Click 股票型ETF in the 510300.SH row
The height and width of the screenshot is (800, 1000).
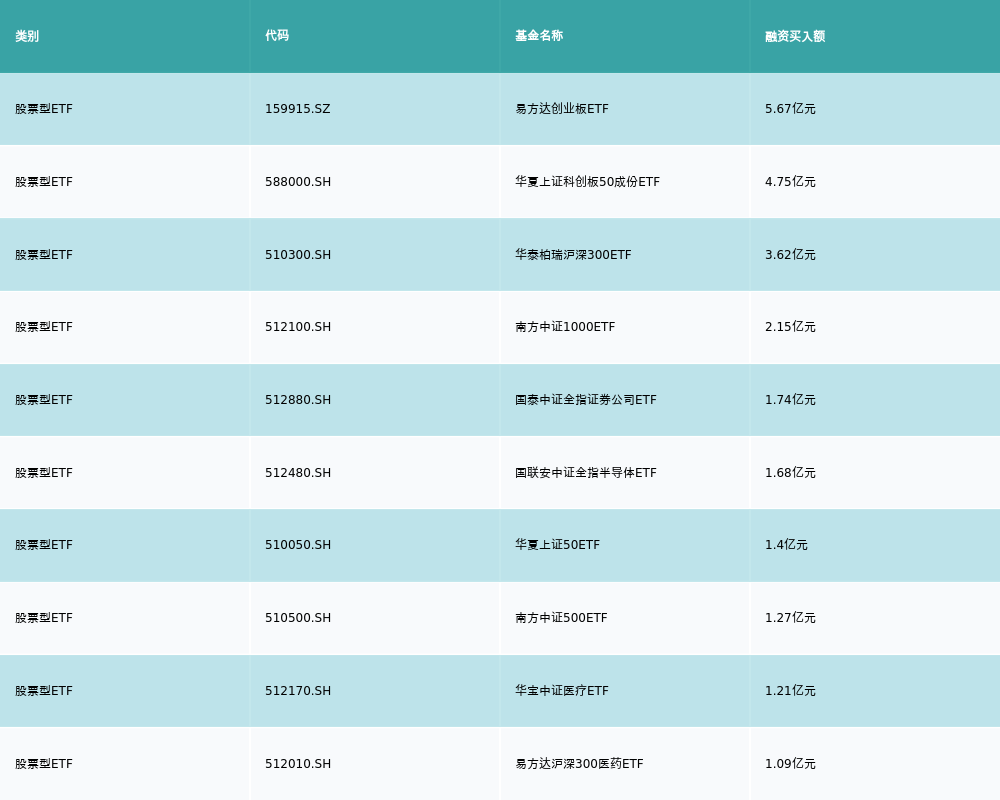coord(44,255)
